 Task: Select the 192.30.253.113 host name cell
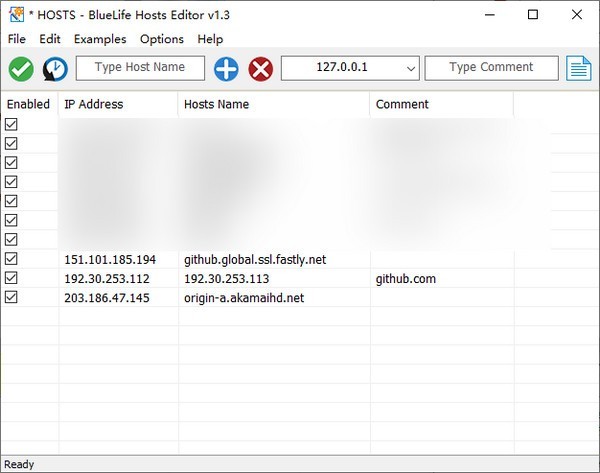point(227,279)
